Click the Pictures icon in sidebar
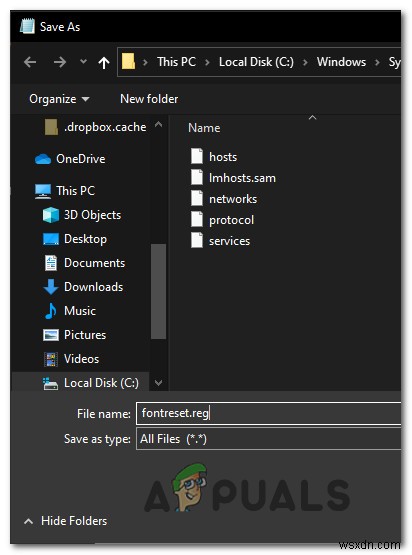Image resolution: width=412 pixels, height=555 pixels. pos(51,335)
